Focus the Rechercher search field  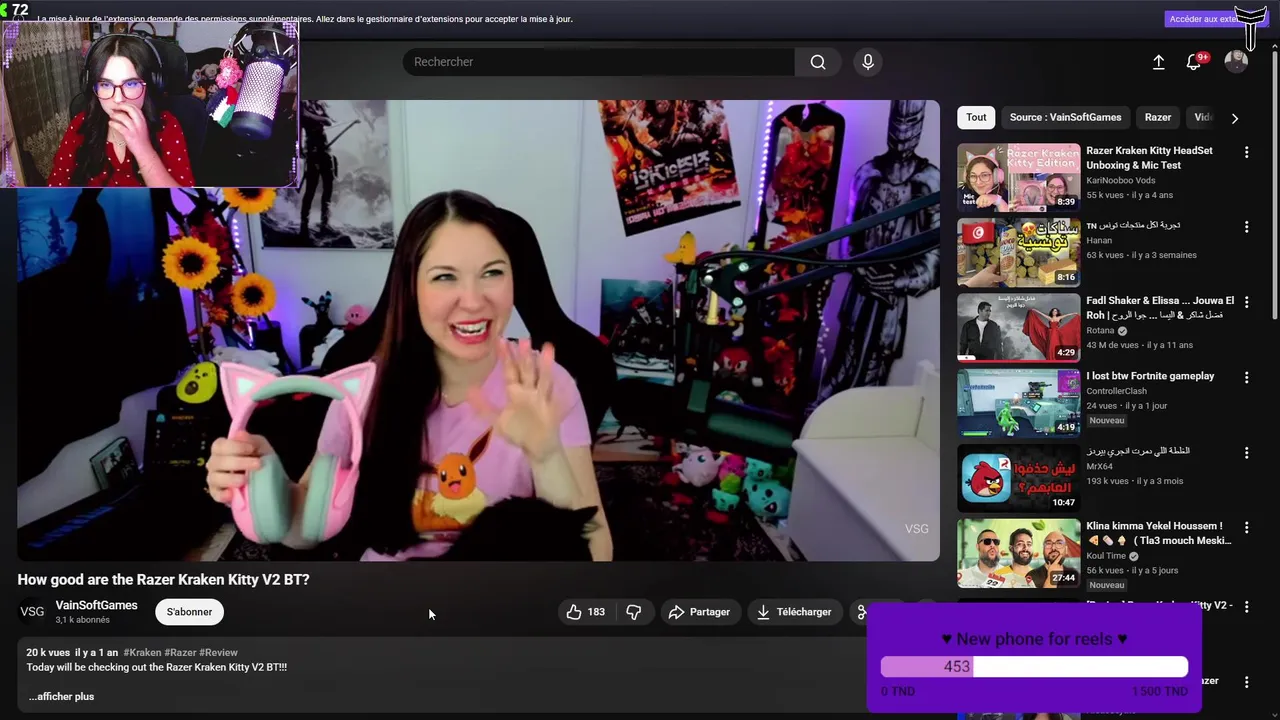click(600, 62)
